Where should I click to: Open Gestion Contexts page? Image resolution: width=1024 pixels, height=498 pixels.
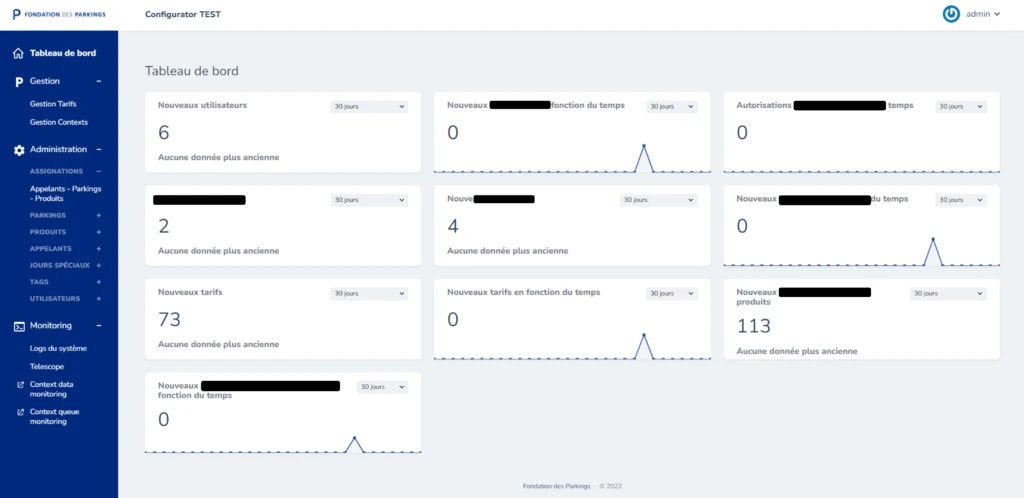pyautogui.click(x=59, y=122)
